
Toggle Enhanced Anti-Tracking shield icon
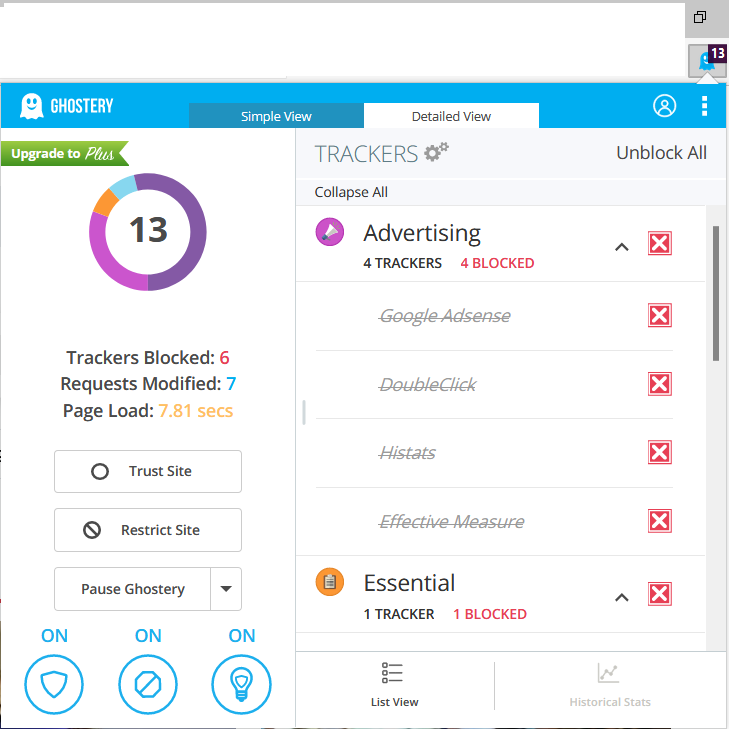[x=54, y=684]
